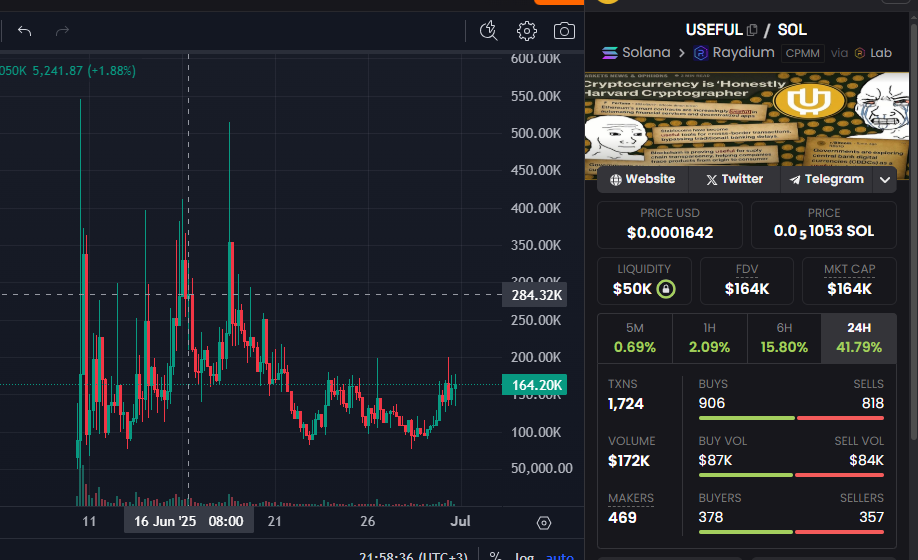Take a chart snapshot with camera icon
This screenshot has height=560, width=918.
tap(564, 31)
